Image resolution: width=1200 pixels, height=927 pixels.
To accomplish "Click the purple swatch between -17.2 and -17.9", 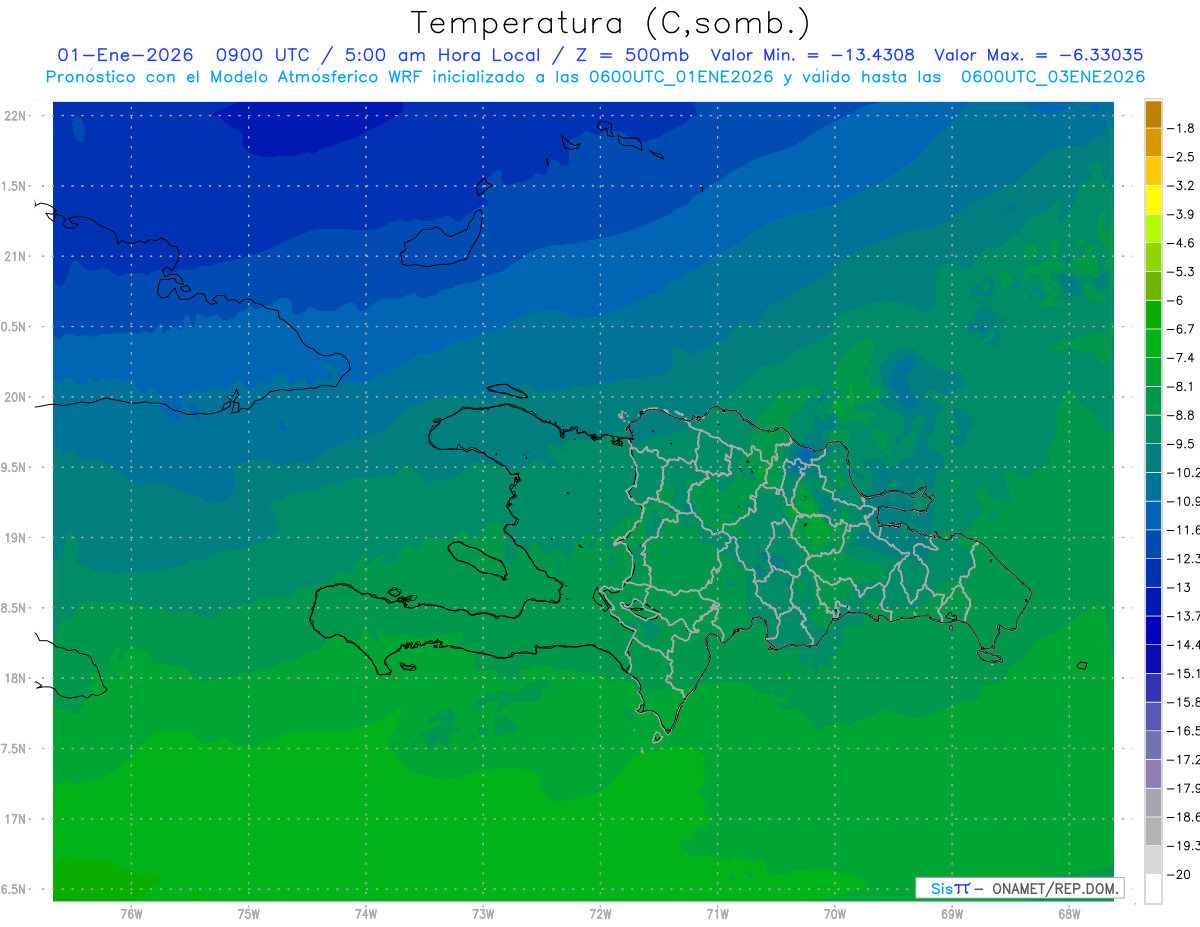I will (x=1153, y=774).
